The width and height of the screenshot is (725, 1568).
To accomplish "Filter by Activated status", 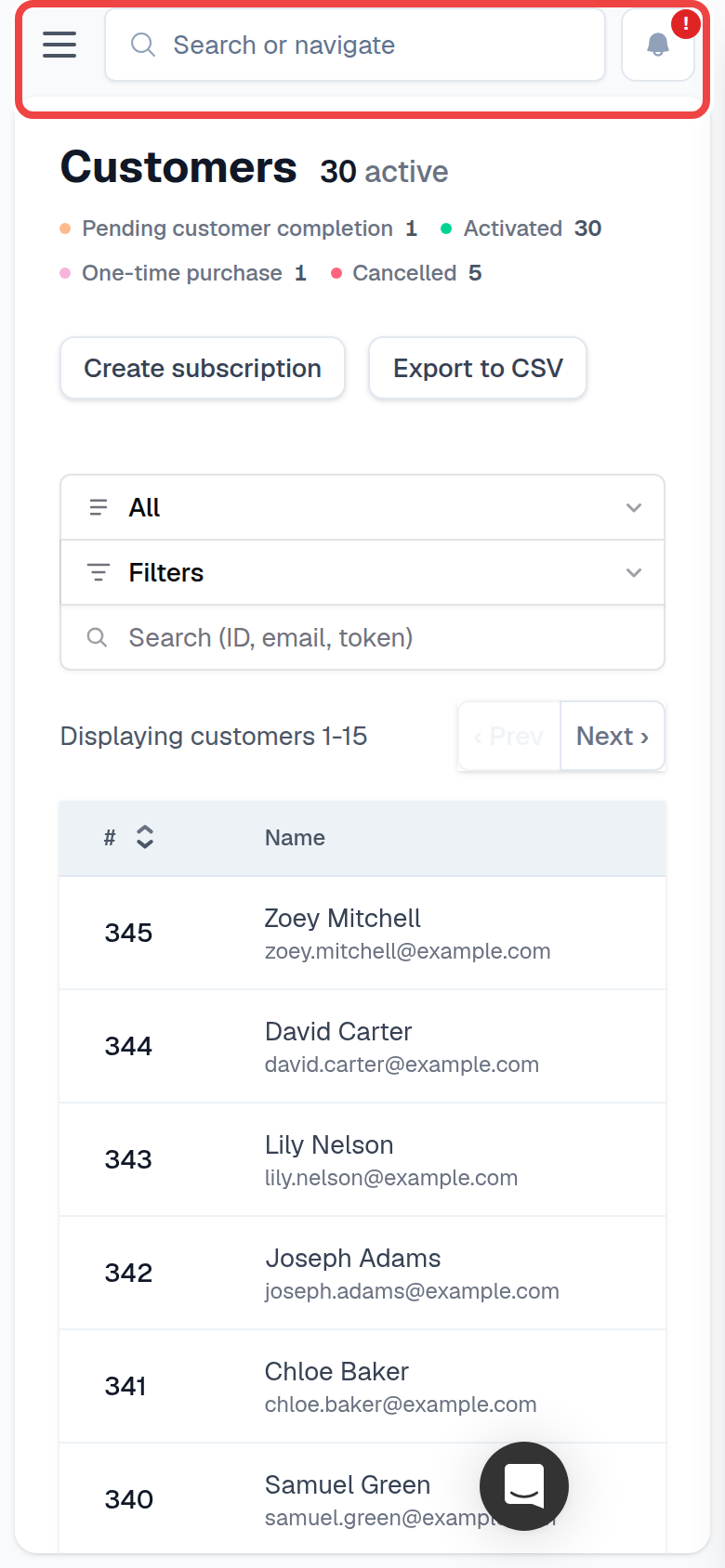I will click(x=521, y=229).
